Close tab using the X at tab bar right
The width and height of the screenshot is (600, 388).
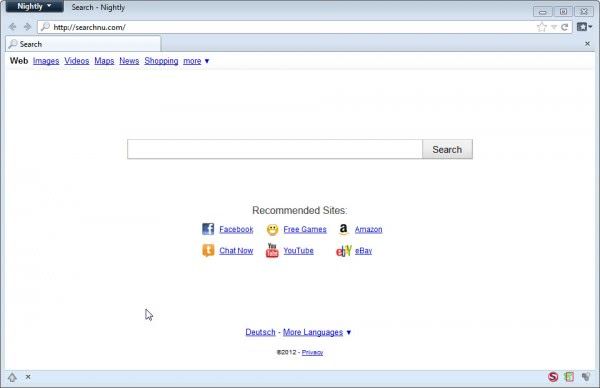(587, 44)
